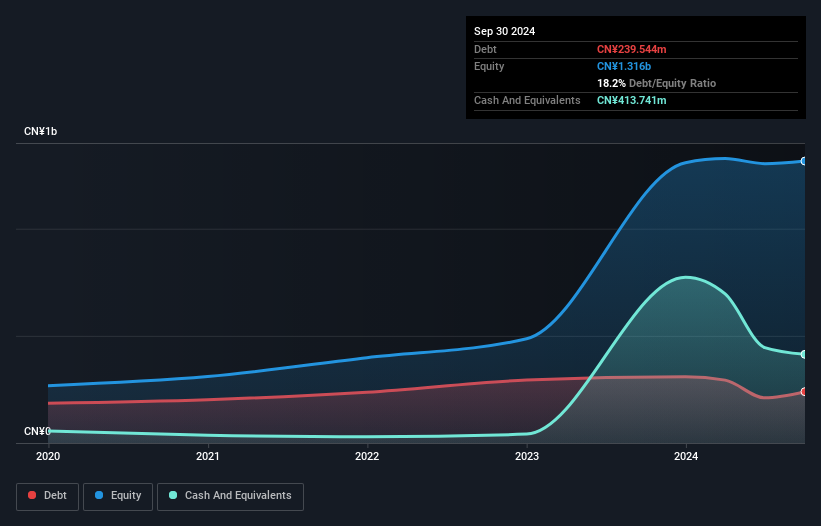Click the 2024 x-axis label
Image resolution: width=821 pixels, height=526 pixels.
click(x=686, y=456)
